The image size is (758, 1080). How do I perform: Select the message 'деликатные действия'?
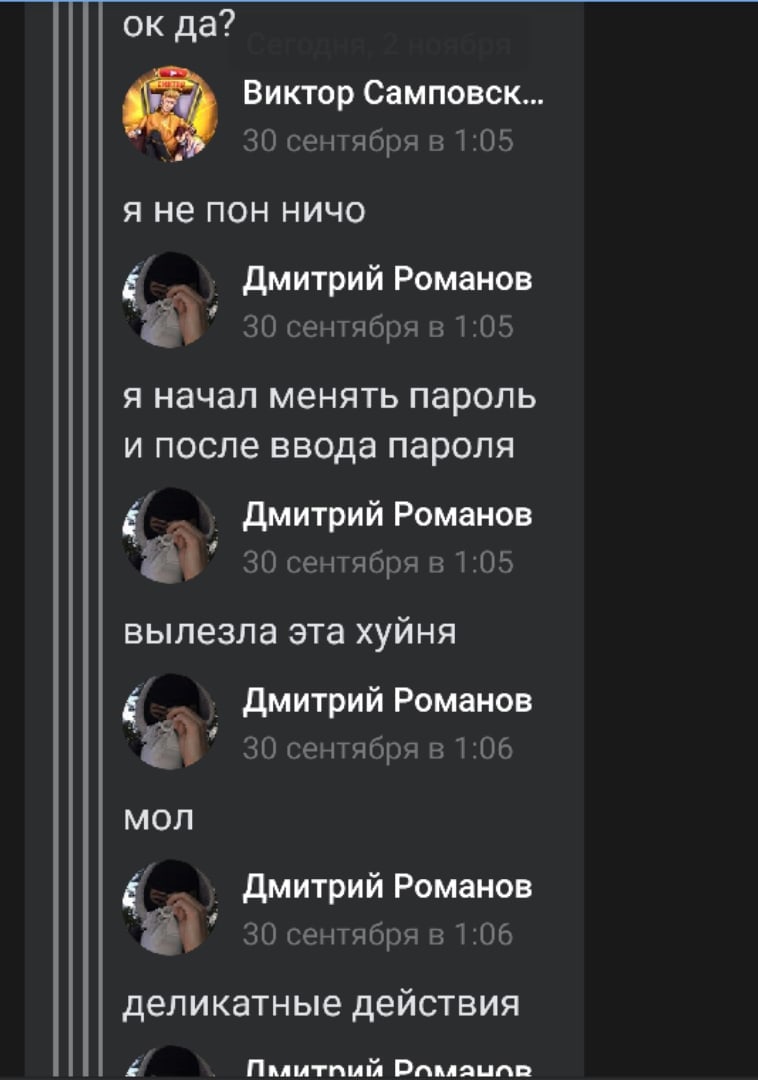click(x=321, y=1004)
